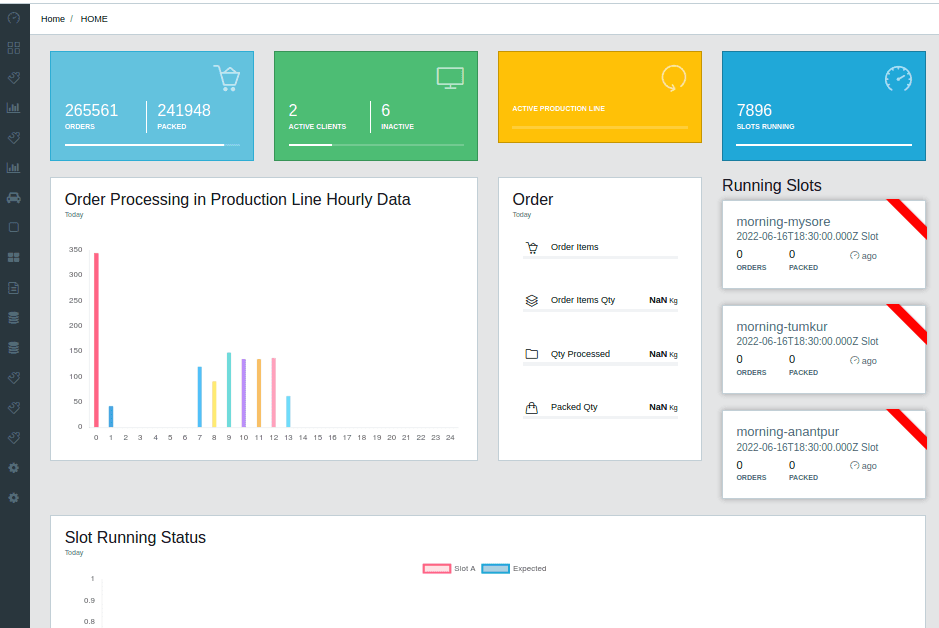The height and width of the screenshot is (628, 939).
Task: Click the layers icon beside Order Items Qty
Action: coord(532,300)
